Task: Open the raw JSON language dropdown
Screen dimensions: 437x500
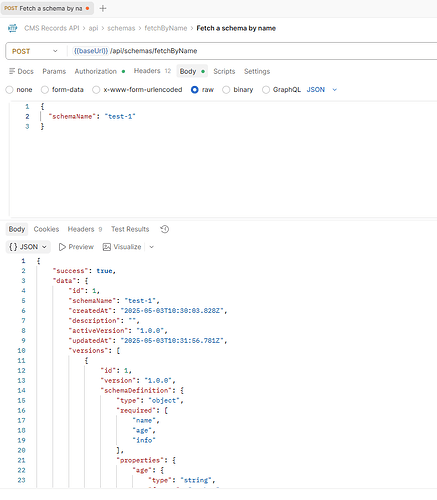Action: [x=322, y=90]
